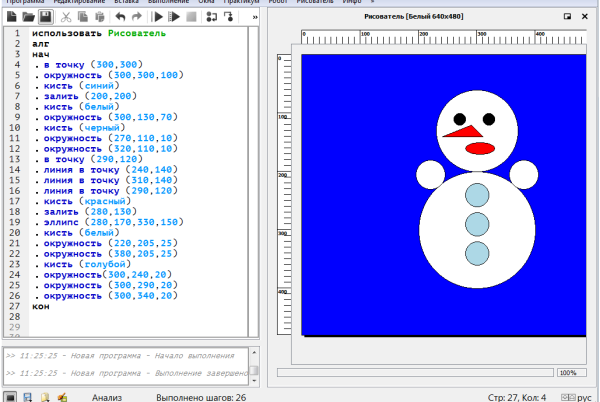Click the New program icon
Viewport: 600px width, 402px height.
tap(11, 17)
